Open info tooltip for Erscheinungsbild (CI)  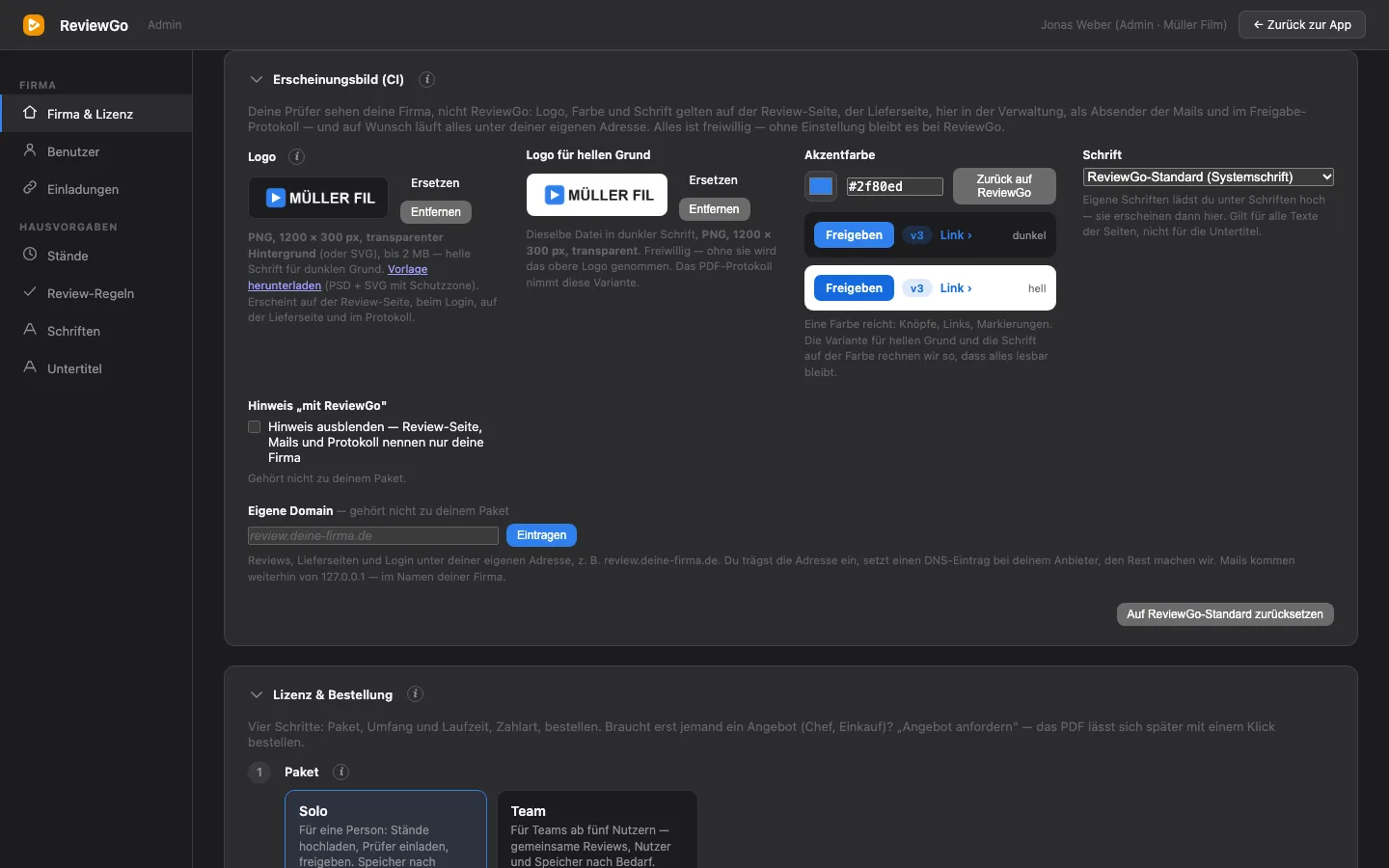pyautogui.click(x=427, y=79)
